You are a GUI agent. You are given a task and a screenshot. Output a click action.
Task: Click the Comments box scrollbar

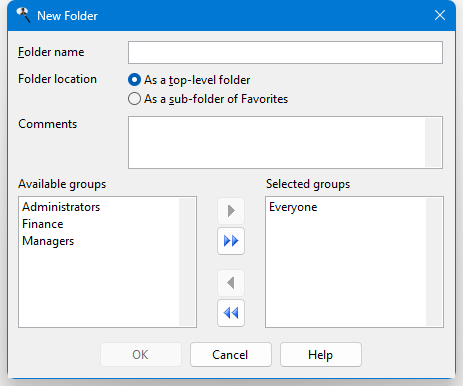tap(433, 142)
